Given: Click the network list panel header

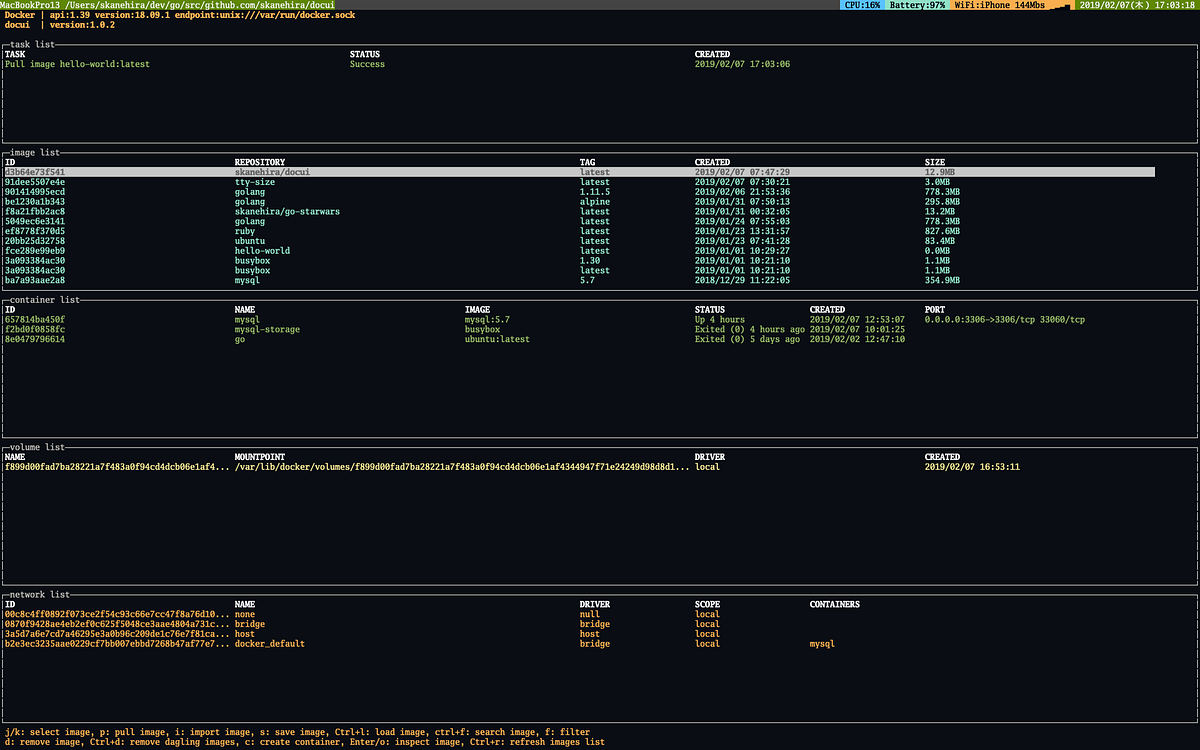Looking at the screenshot, I should pyautogui.click(x=36, y=594).
